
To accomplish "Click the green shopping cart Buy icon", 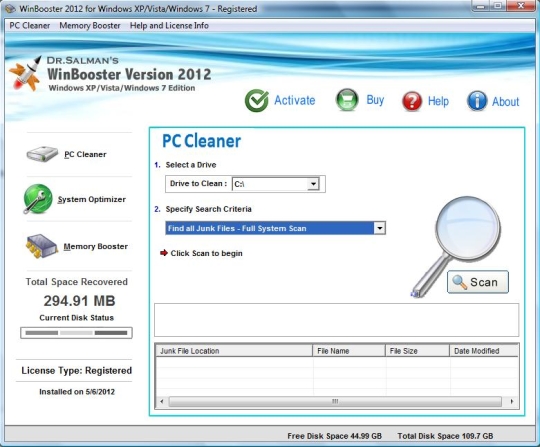I will (347, 100).
